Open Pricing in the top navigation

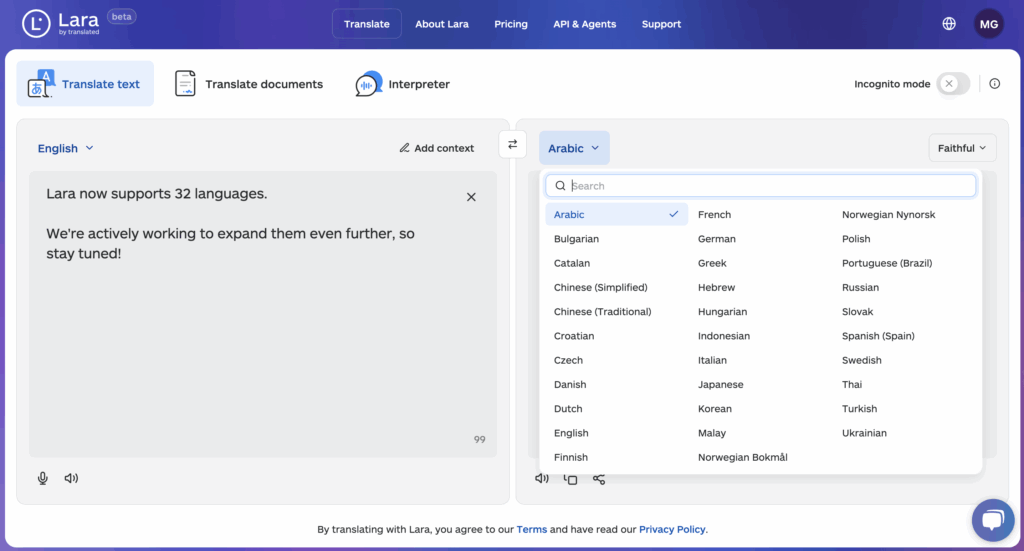click(x=510, y=24)
